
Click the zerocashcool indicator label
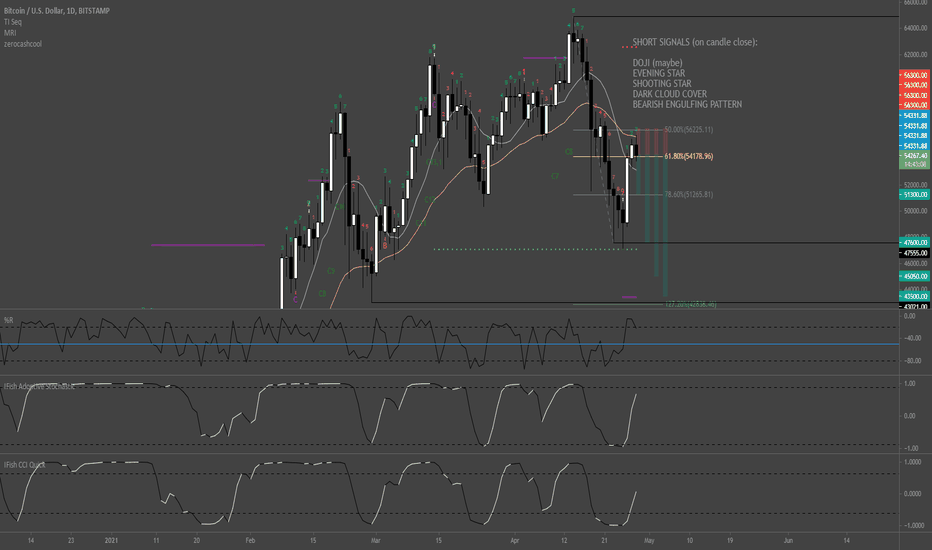click(x=23, y=44)
